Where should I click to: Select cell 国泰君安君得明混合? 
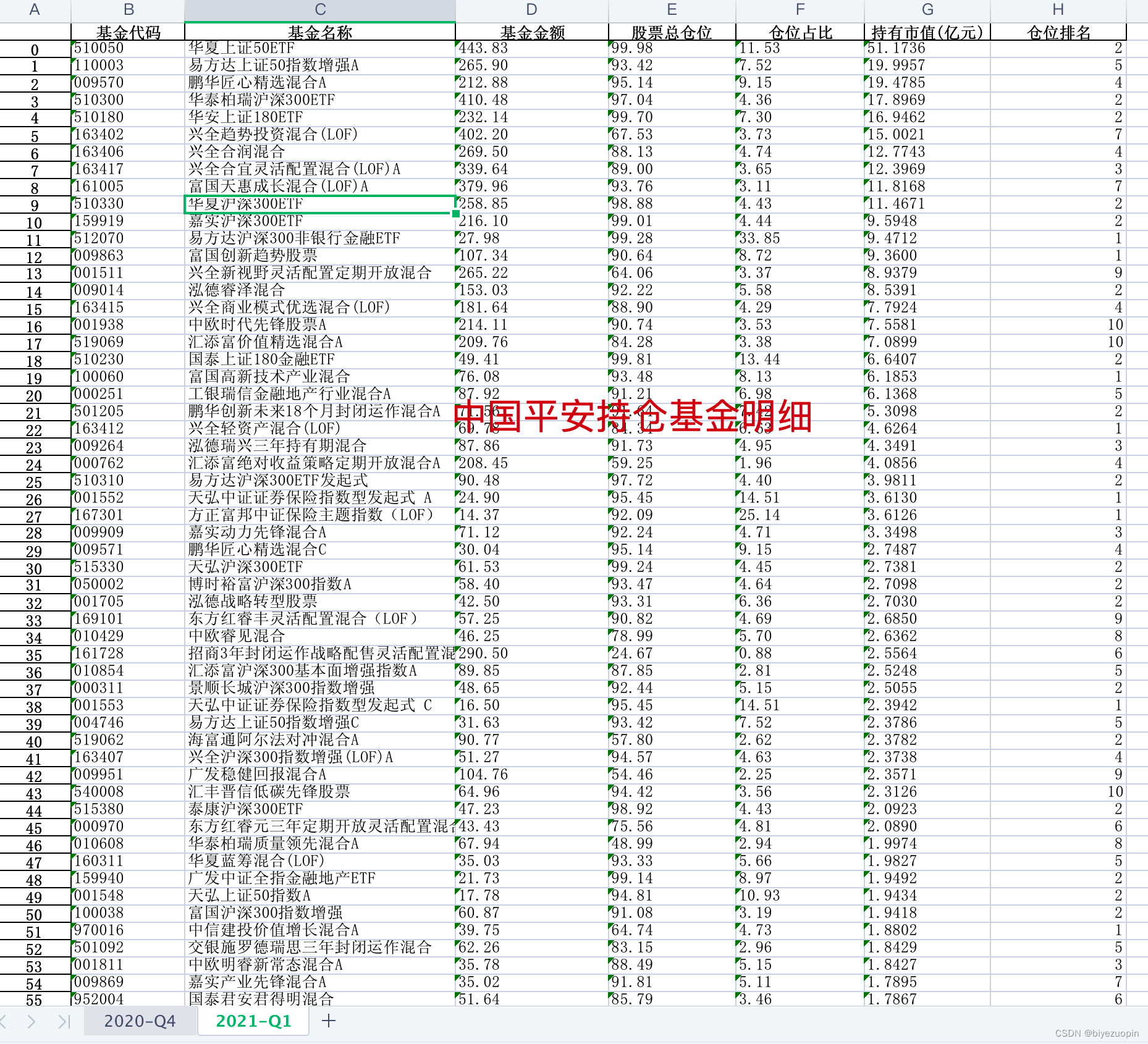click(320, 999)
